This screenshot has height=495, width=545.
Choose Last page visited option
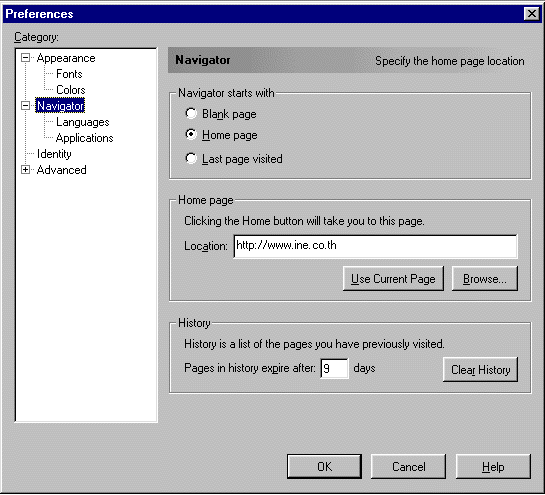191,159
